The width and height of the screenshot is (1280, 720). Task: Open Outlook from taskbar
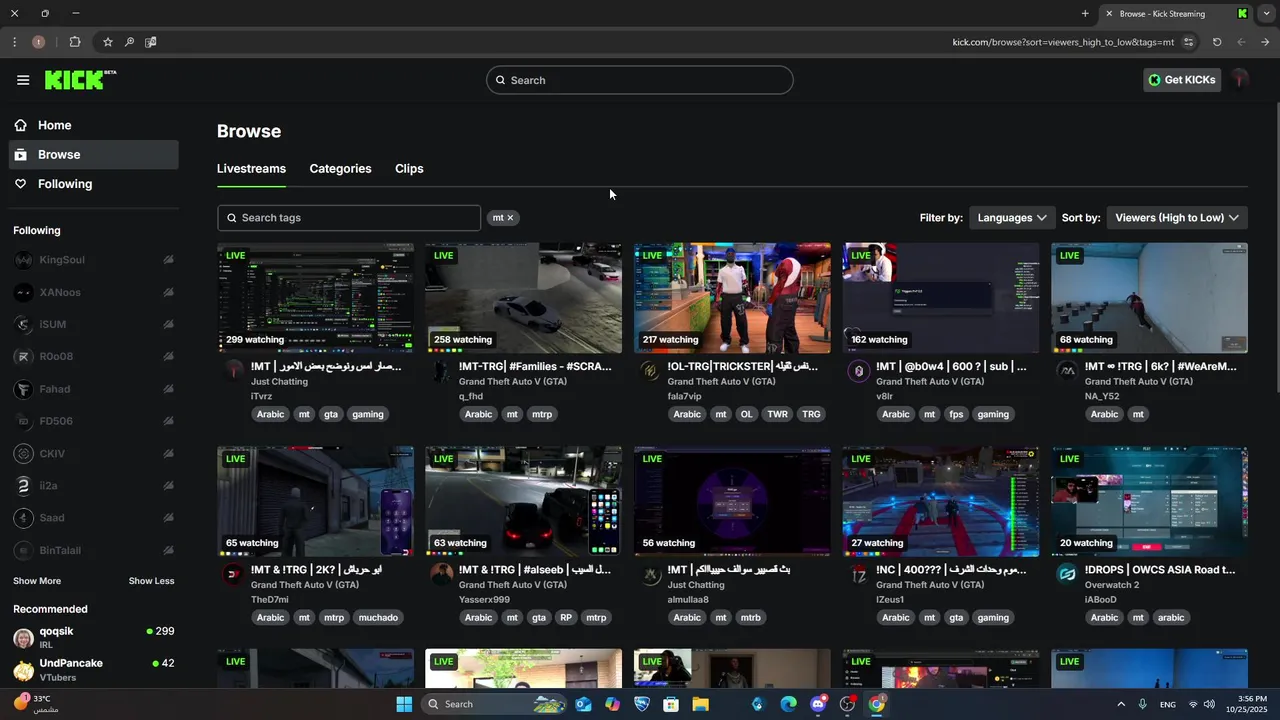tap(583, 704)
